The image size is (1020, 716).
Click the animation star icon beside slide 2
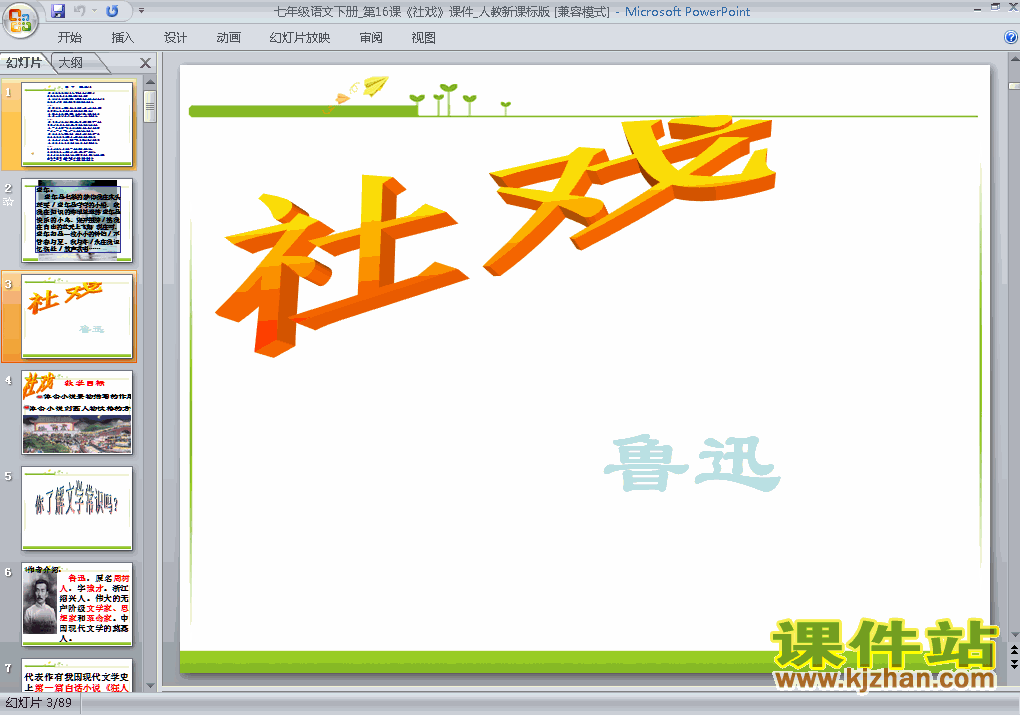coord(8,202)
